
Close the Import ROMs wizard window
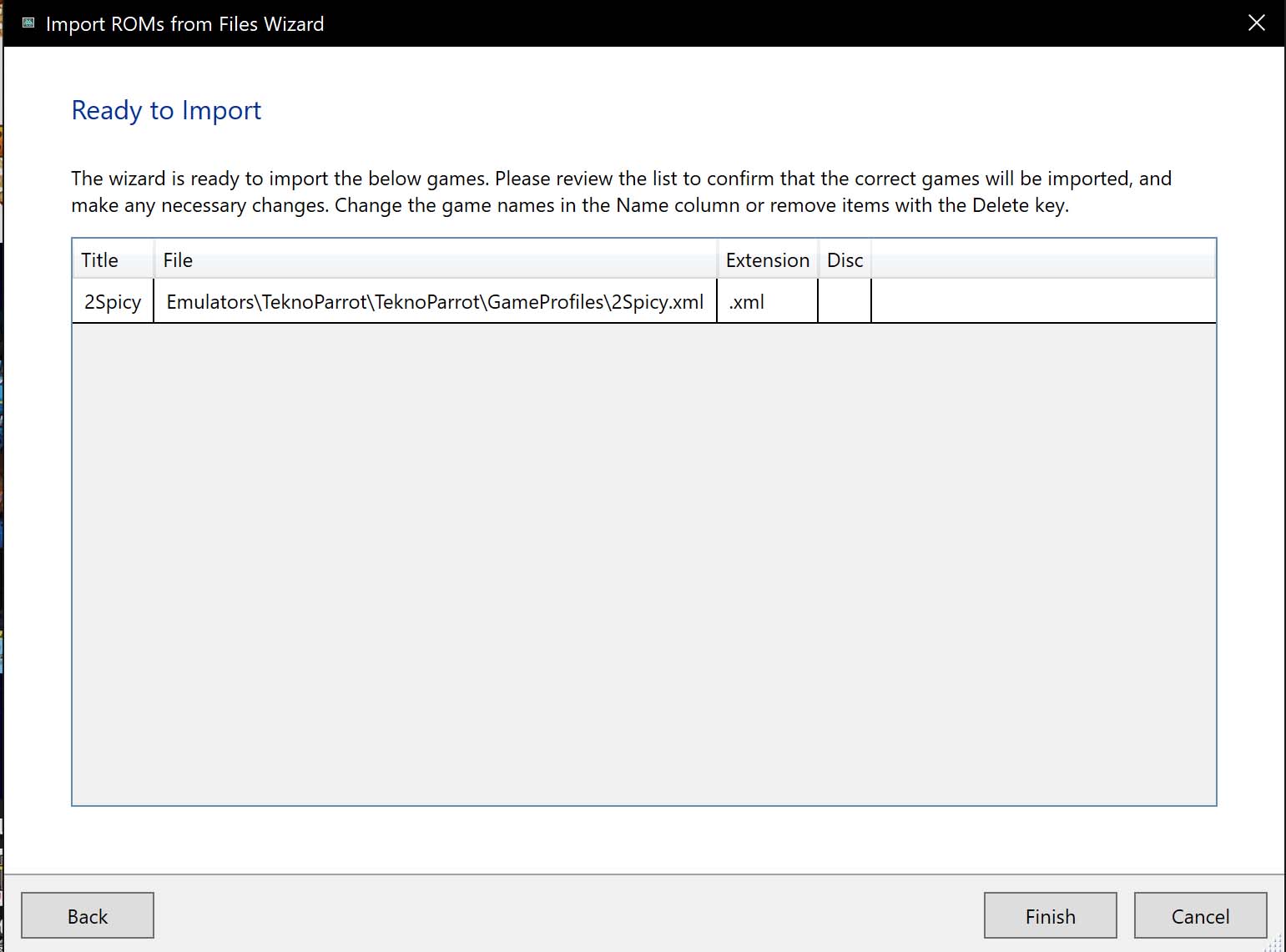[1256, 23]
